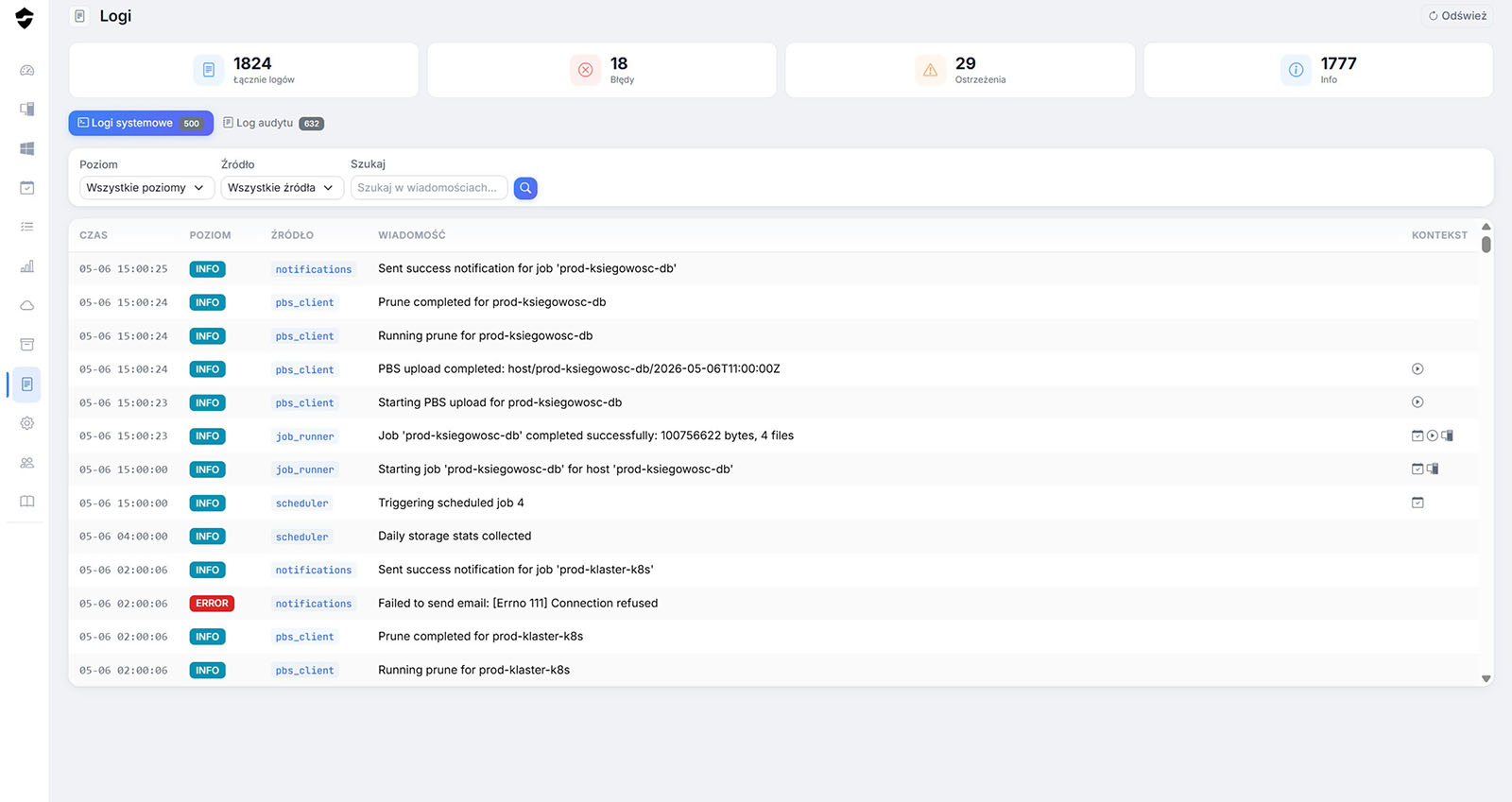Open the 'Wszystkie poziomy' level dropdown
Screen dimensions: 1512x802
tap(146, 188)
